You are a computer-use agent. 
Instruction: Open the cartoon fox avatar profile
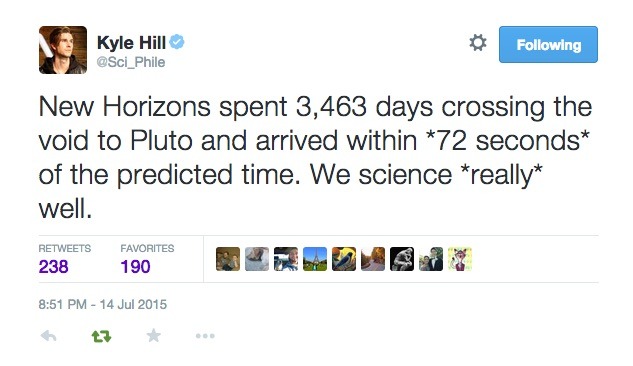(x=460, y=259)
